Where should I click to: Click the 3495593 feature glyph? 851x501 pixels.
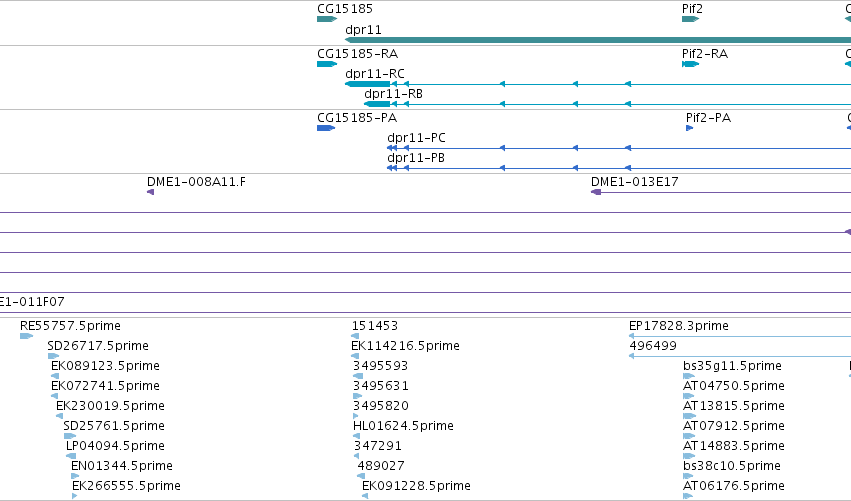(358, 376)
